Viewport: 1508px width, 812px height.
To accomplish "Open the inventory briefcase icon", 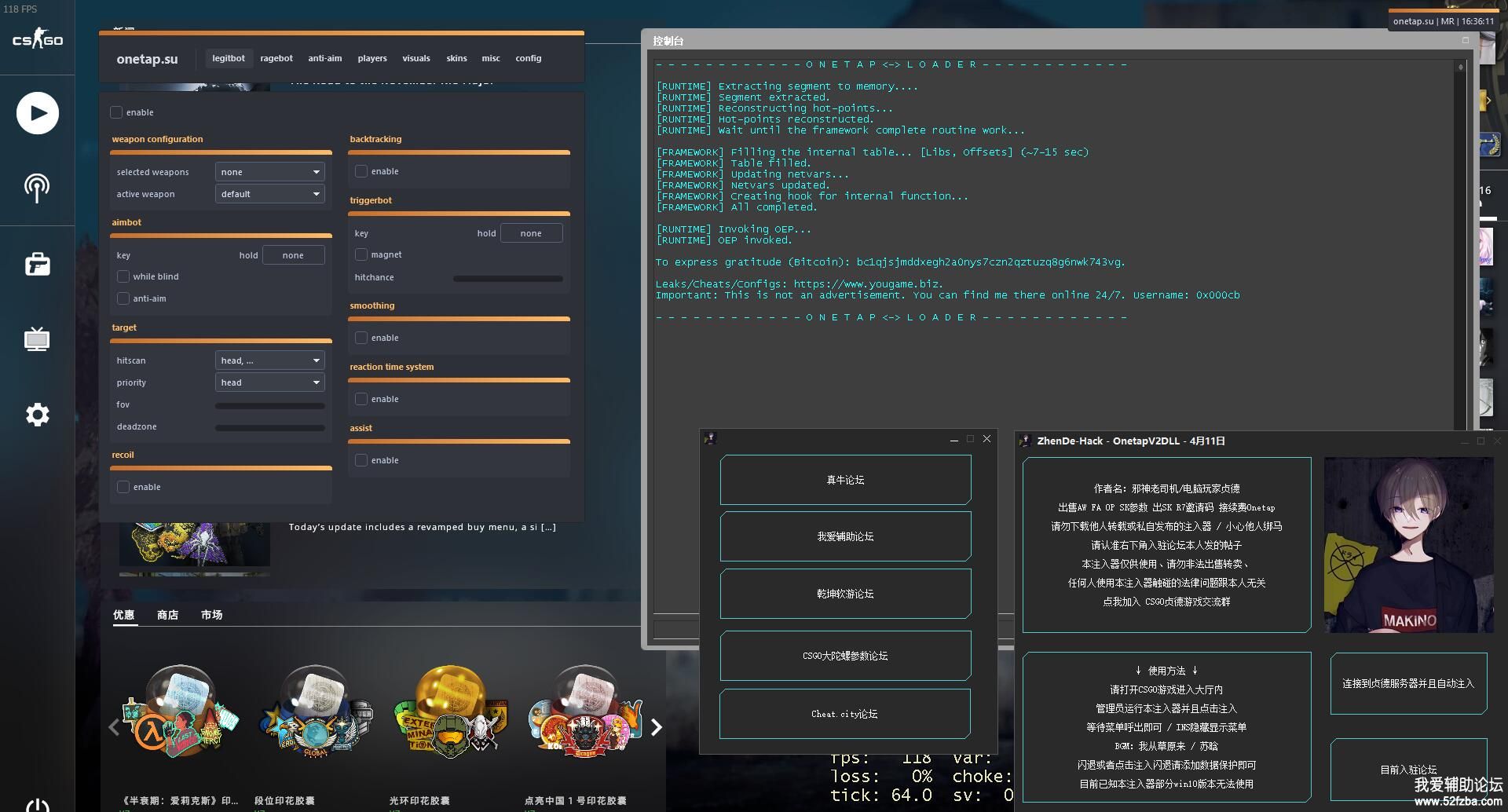I will (37, 264).
